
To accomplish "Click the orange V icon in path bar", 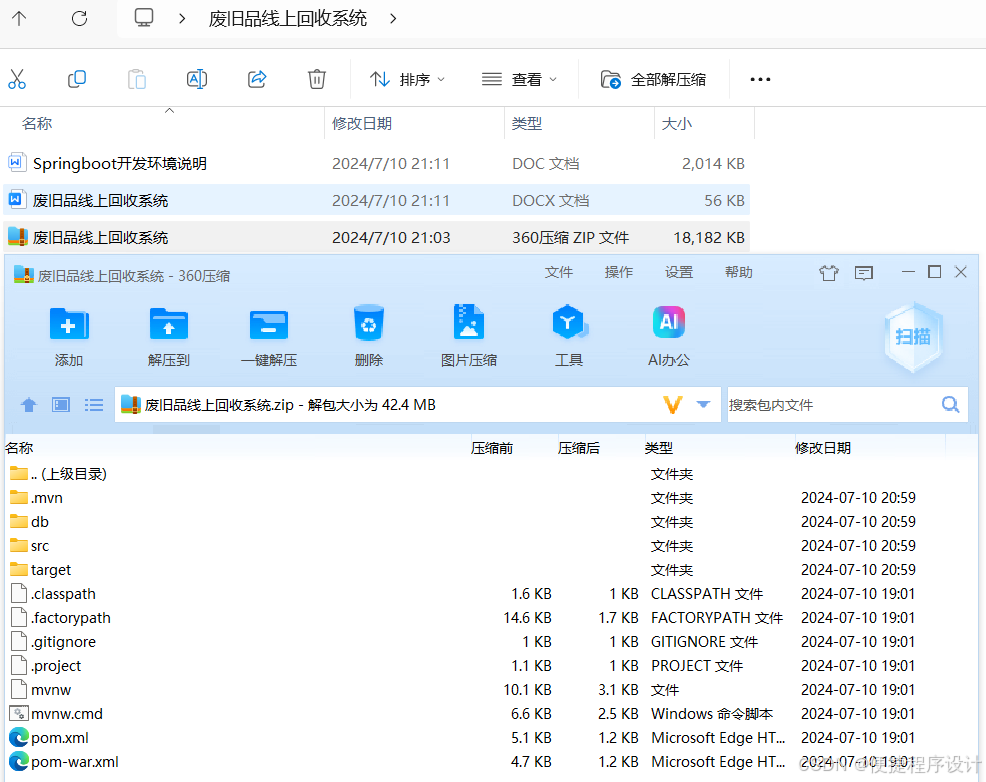I will point(673,405).
